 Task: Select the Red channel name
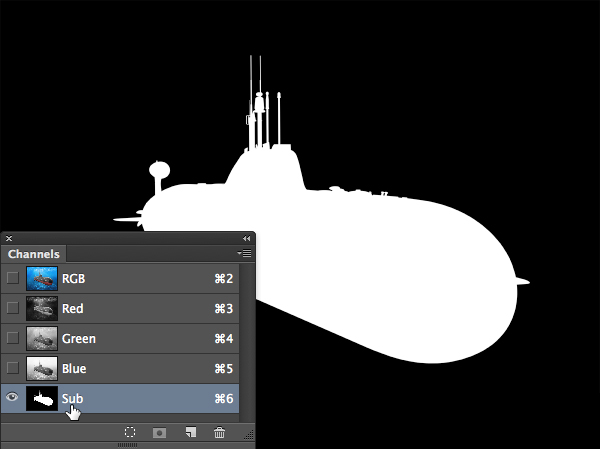(73, 309)
